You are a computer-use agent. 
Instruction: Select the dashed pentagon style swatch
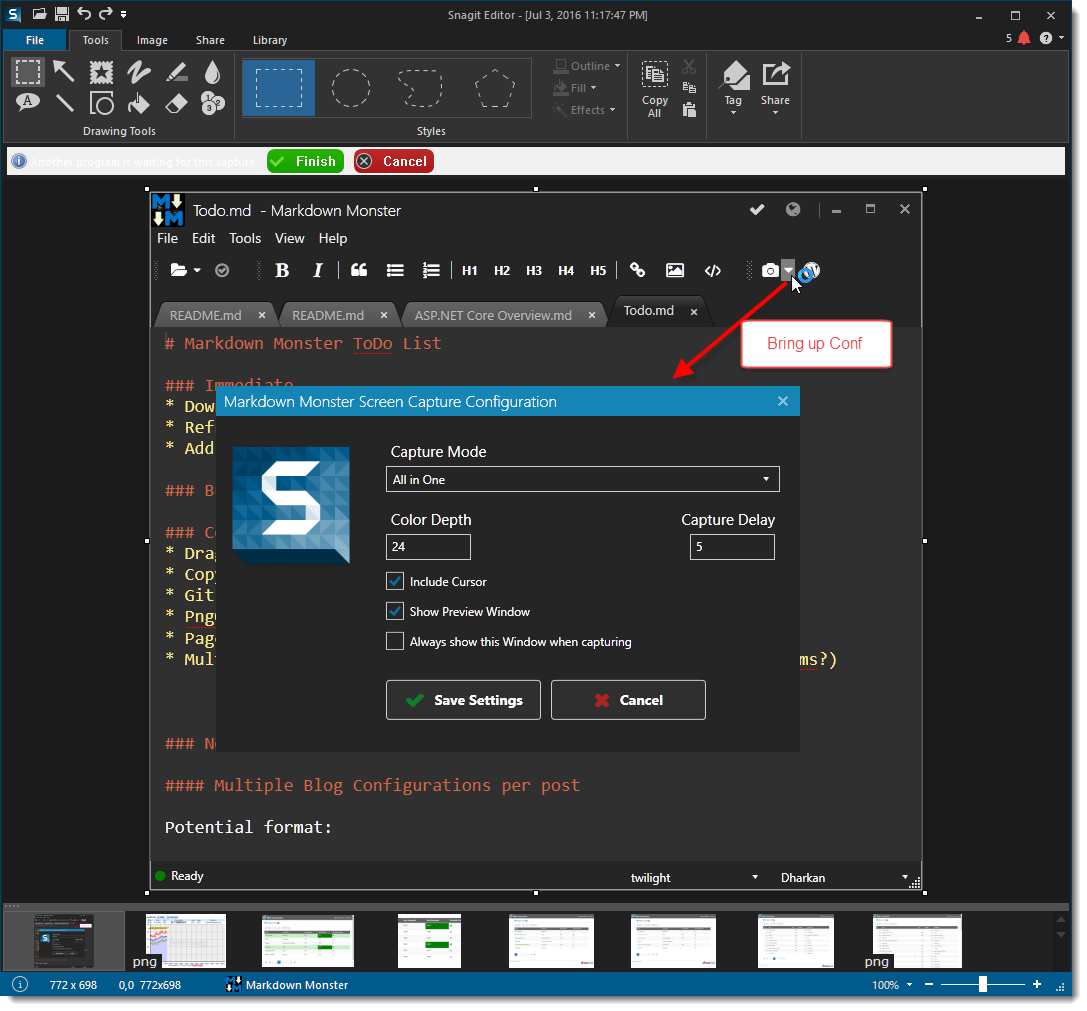coord(495,88)
